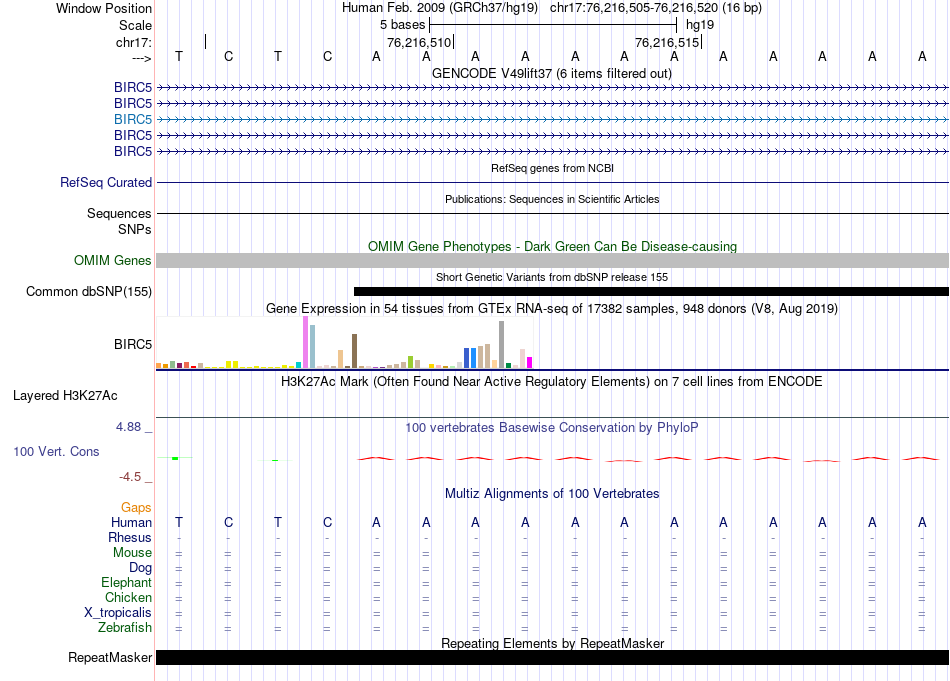Open Short Genetic Variants from dbSNP title
Image resolution: width=950 pixels, height=681 pixels.
click(x=552, y=277)
